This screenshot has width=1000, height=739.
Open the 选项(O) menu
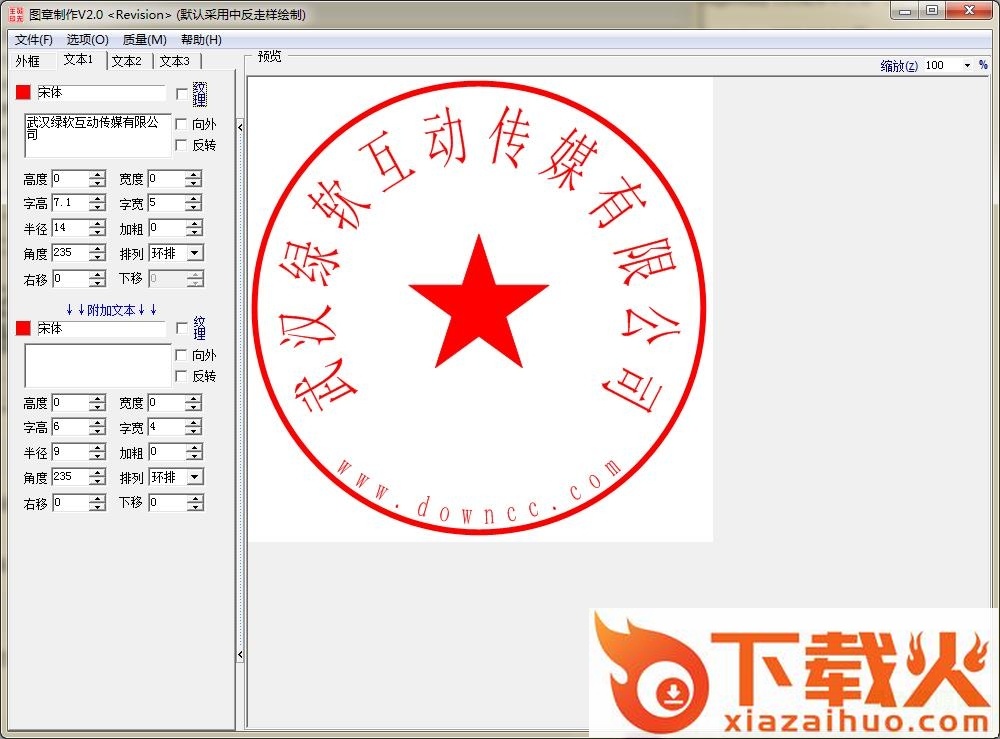coord(87,40)
